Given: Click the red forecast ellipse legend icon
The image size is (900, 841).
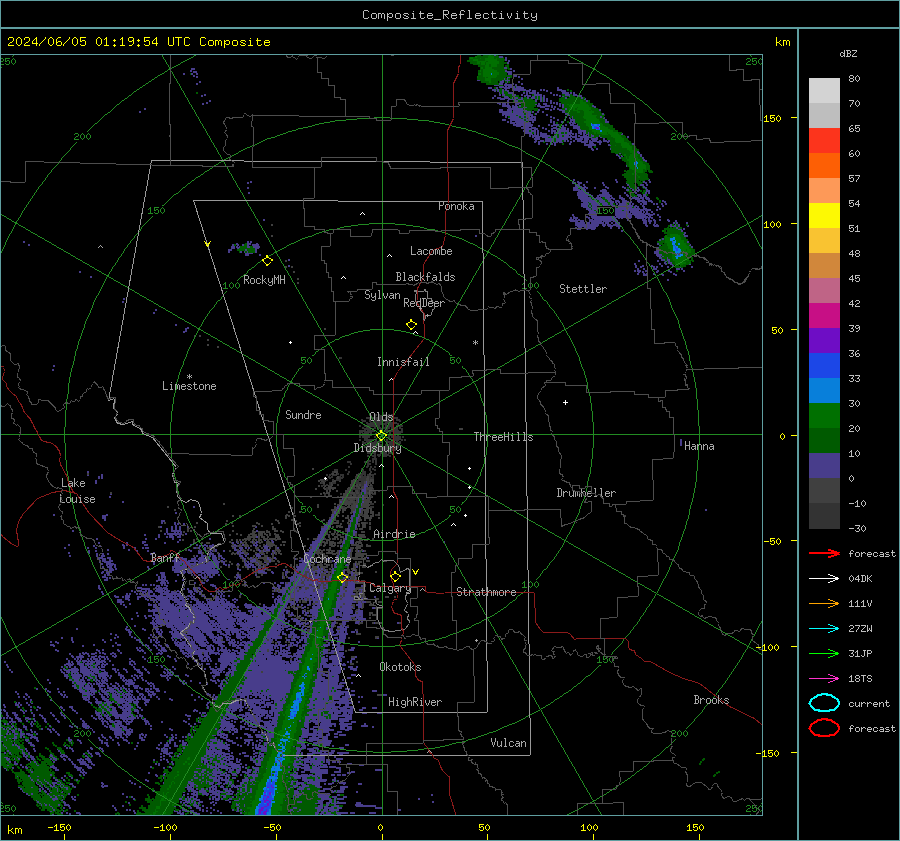Looking at the screenshot, I should tap(824, 728).
